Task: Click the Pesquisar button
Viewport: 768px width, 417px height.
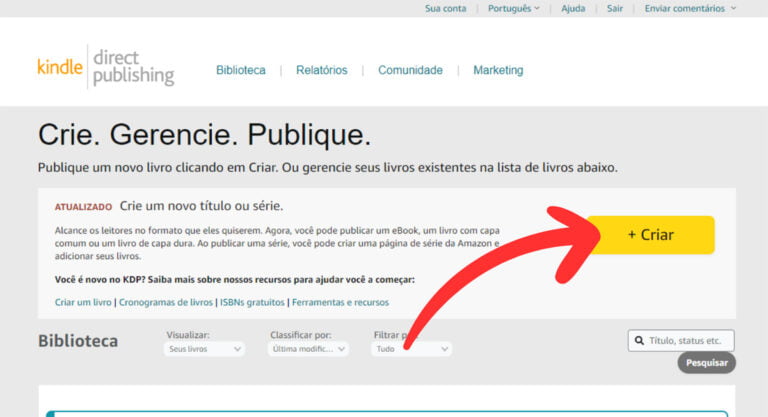Action: [x=707, y=362]
